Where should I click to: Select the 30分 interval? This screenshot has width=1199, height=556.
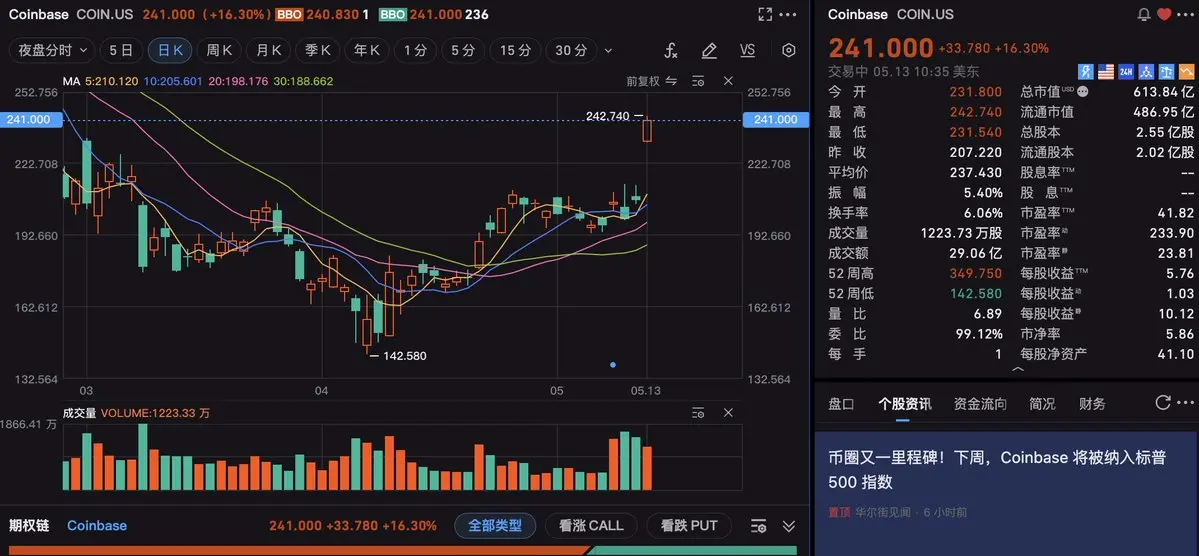(571, 50)
